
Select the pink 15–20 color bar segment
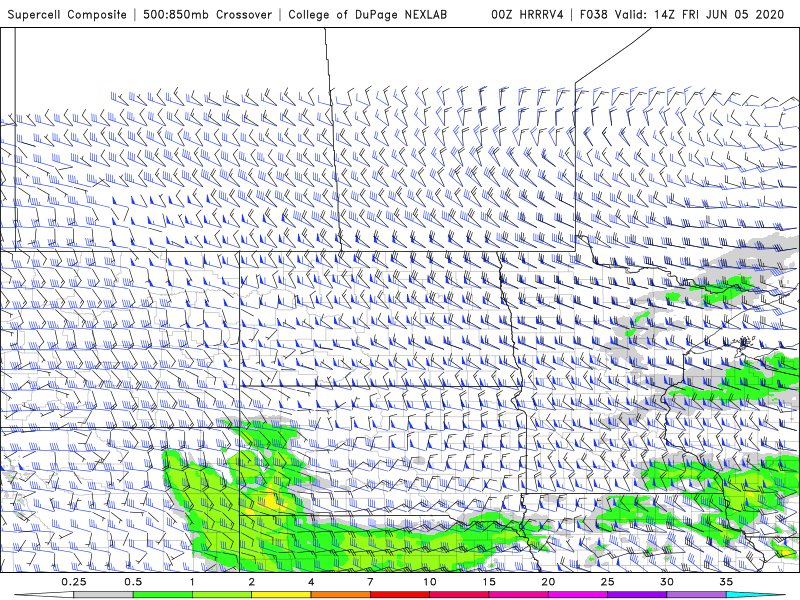point(518,595)
